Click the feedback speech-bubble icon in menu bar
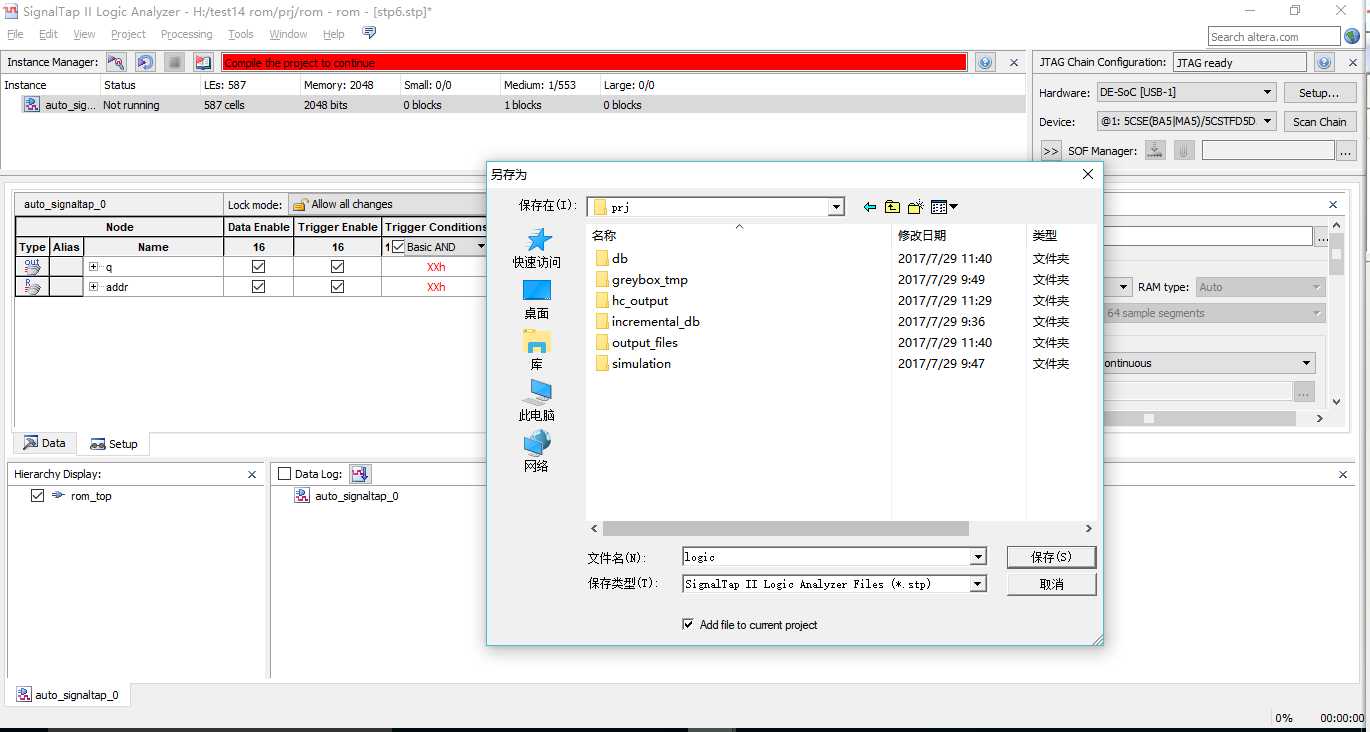Image resolution: width=1370 pixels, height=732 pixels. click(369, 33)
